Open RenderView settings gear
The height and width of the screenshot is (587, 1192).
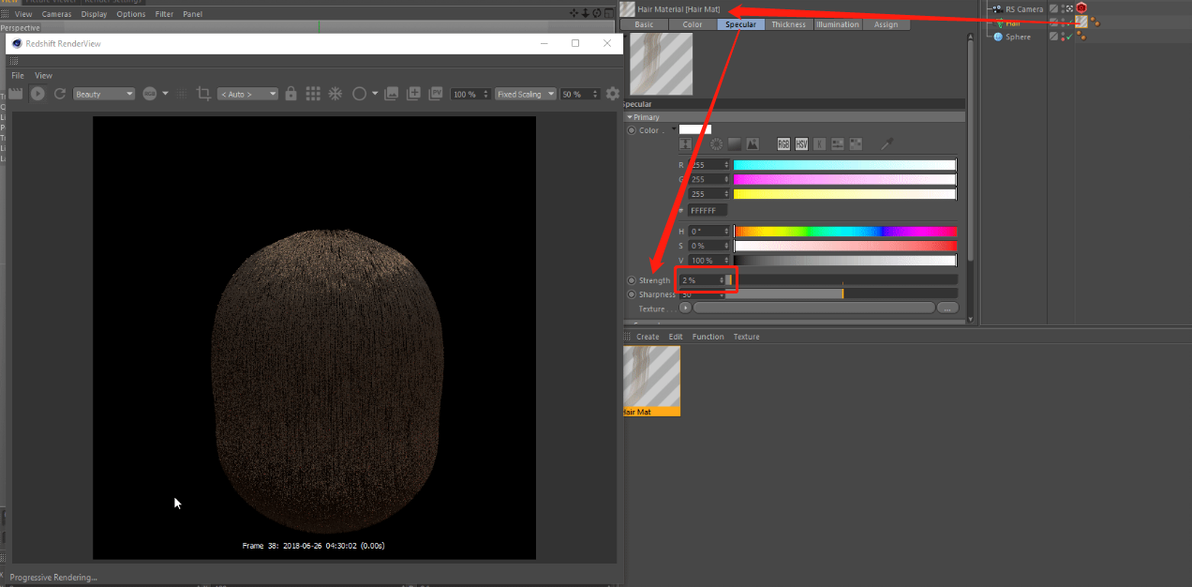[x=613, y=94]
